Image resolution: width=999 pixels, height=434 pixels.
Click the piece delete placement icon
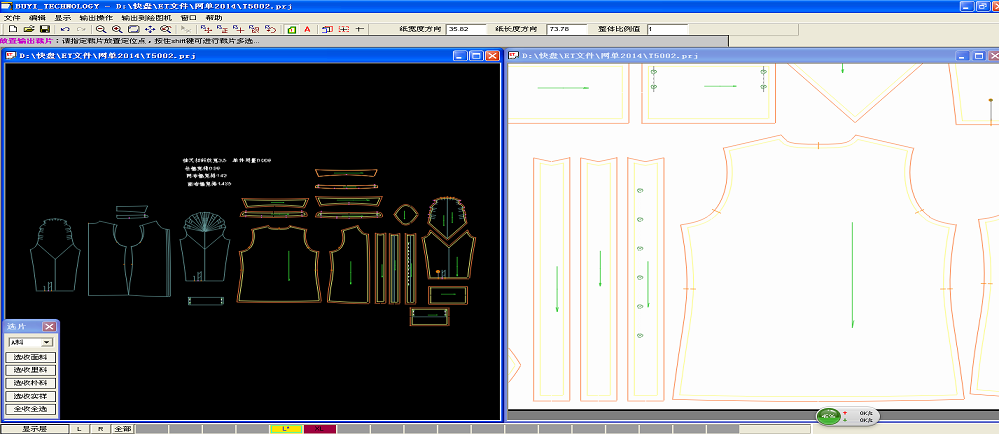(x=254, y=29)
